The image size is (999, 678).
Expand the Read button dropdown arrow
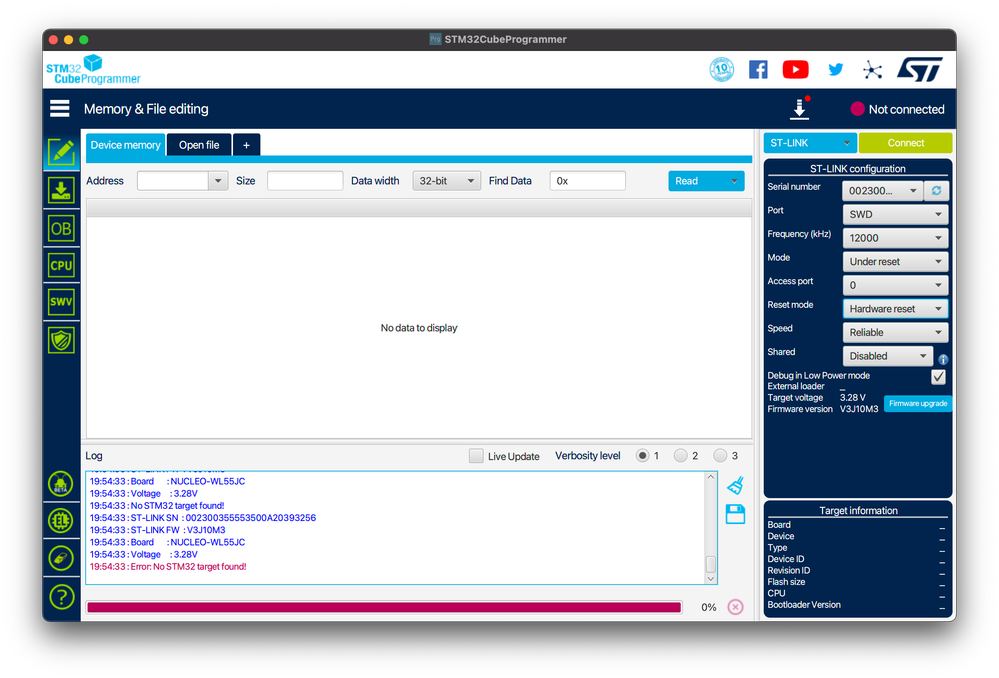734,181
